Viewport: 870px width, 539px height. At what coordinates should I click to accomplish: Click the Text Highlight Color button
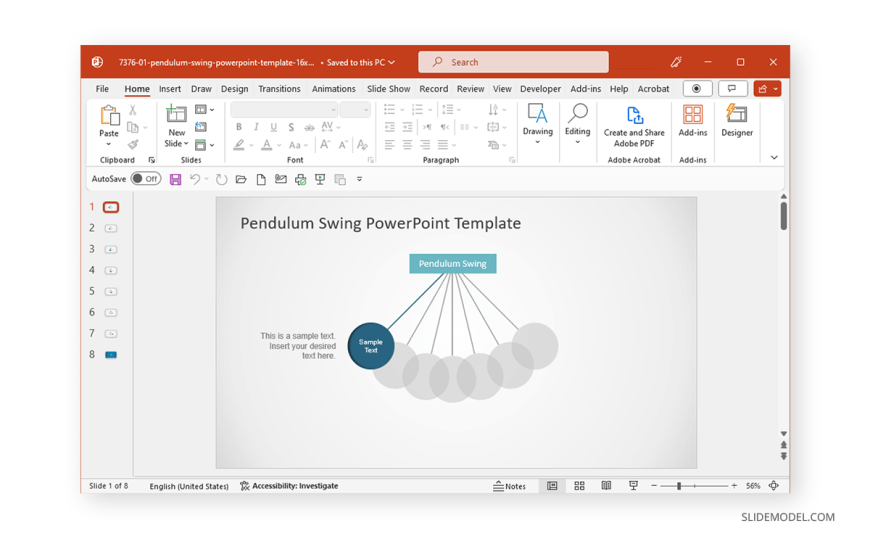coord(239,145)
